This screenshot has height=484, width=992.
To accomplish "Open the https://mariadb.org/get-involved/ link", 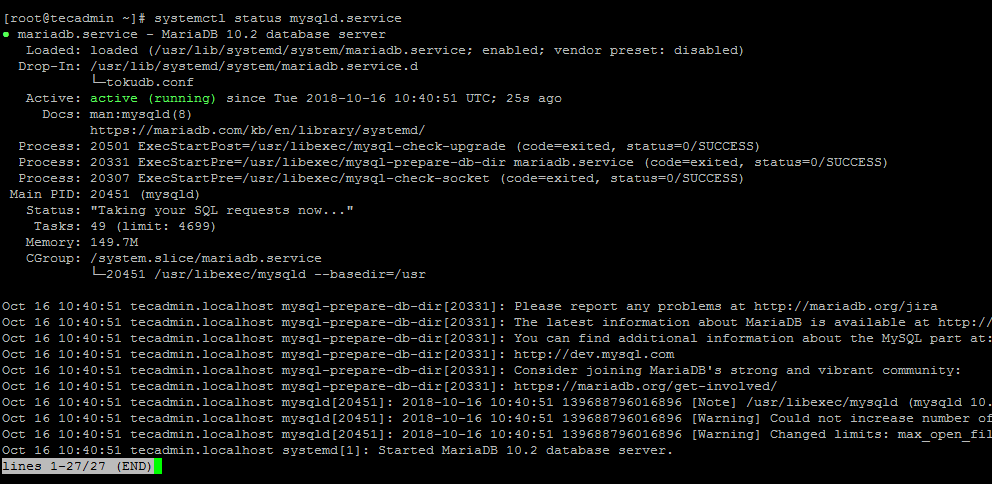I will pos(645,387).
